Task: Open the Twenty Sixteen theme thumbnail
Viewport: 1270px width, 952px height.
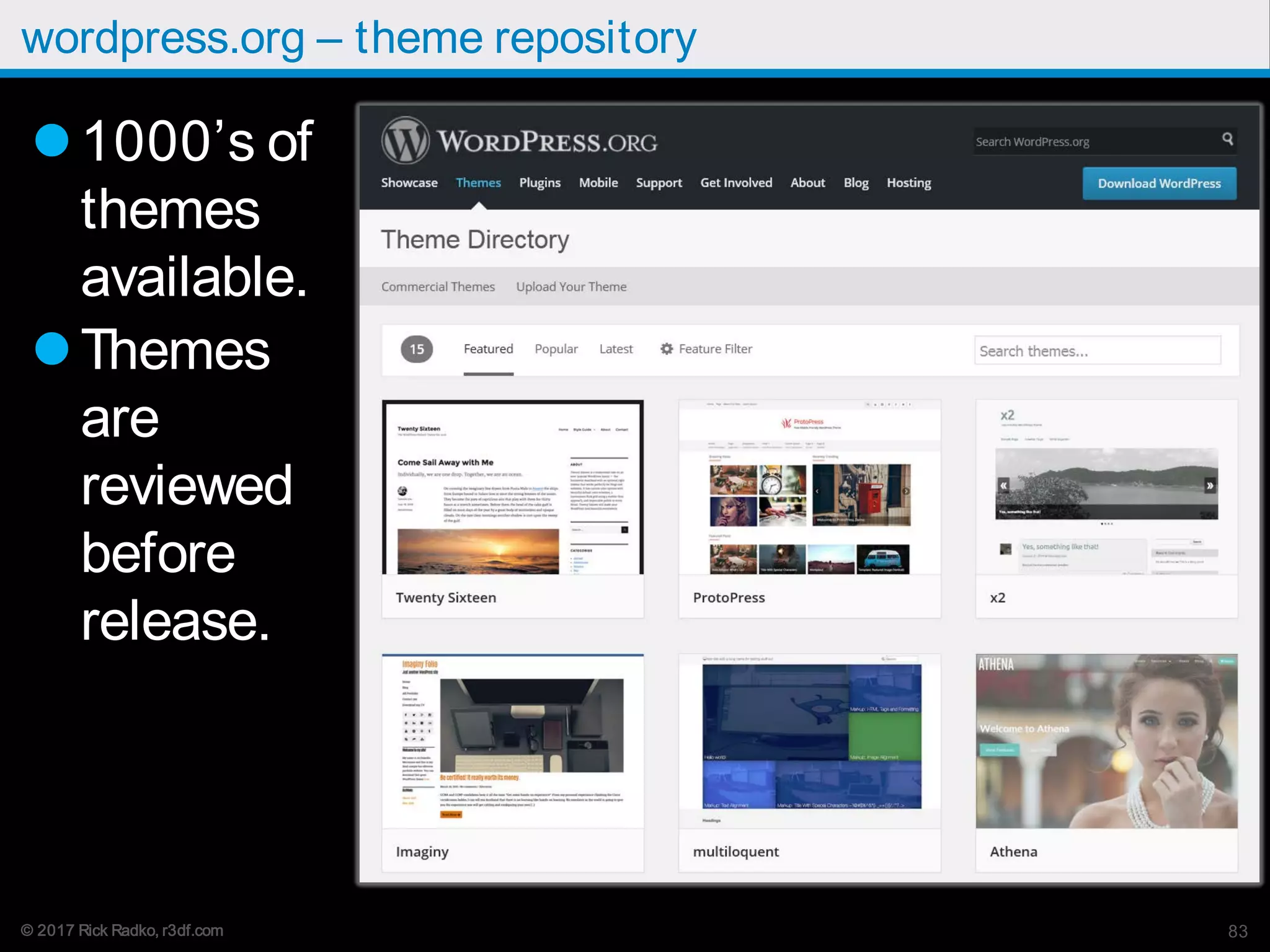Action: pos(513,487)
